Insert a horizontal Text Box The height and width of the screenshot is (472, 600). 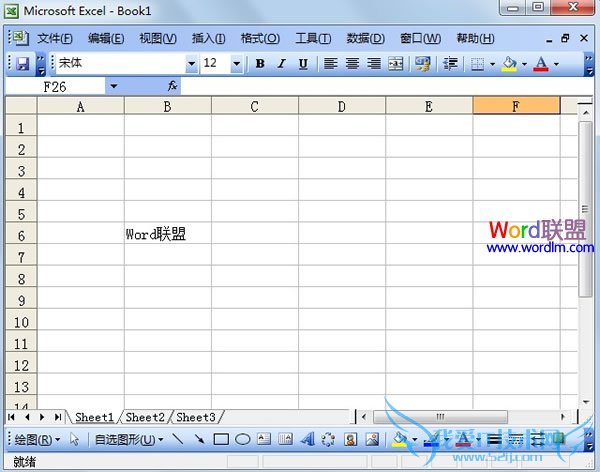[x=264, y=439]
